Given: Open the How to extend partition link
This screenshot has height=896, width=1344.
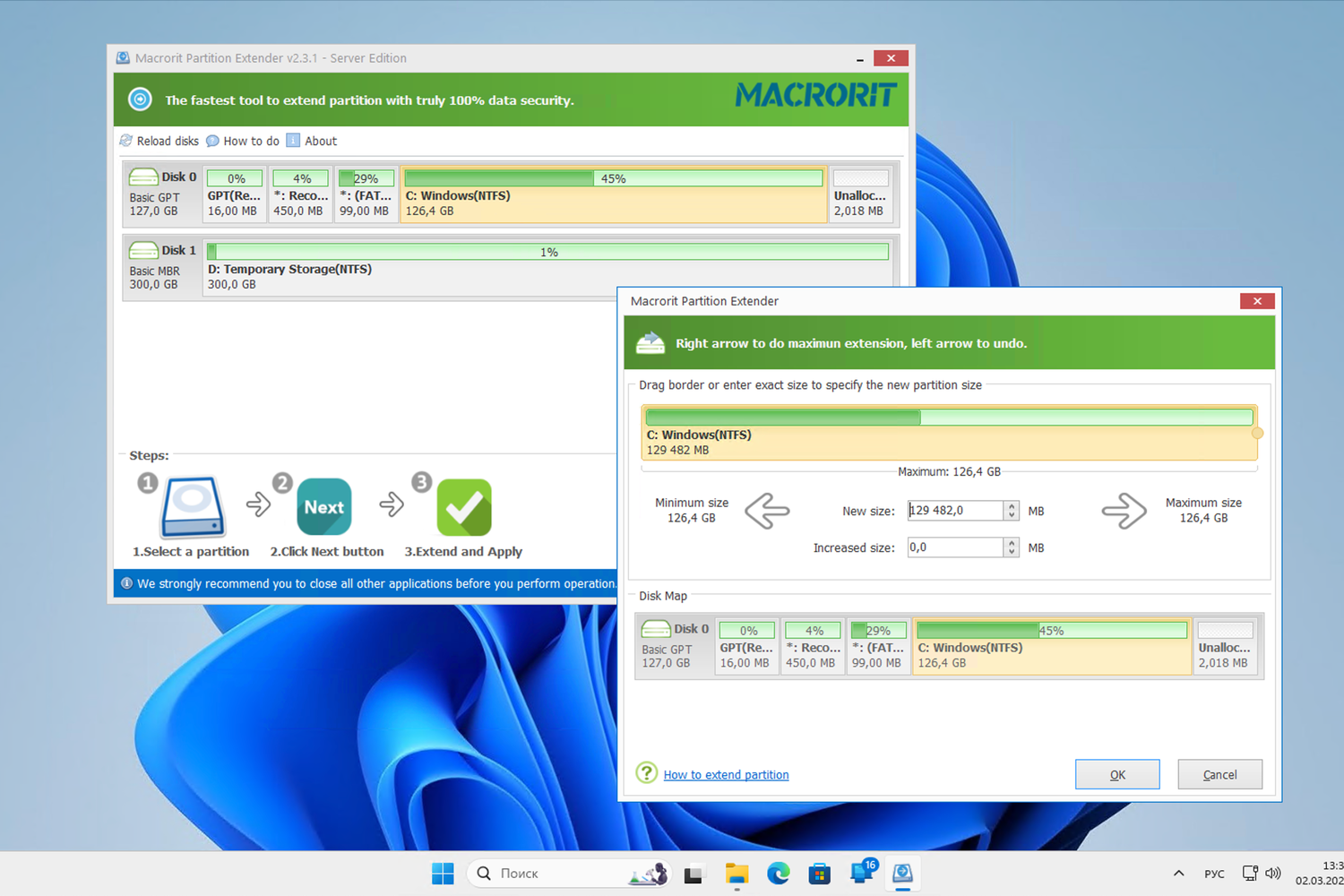Looking at the screenshot, I should pos(726,774).
